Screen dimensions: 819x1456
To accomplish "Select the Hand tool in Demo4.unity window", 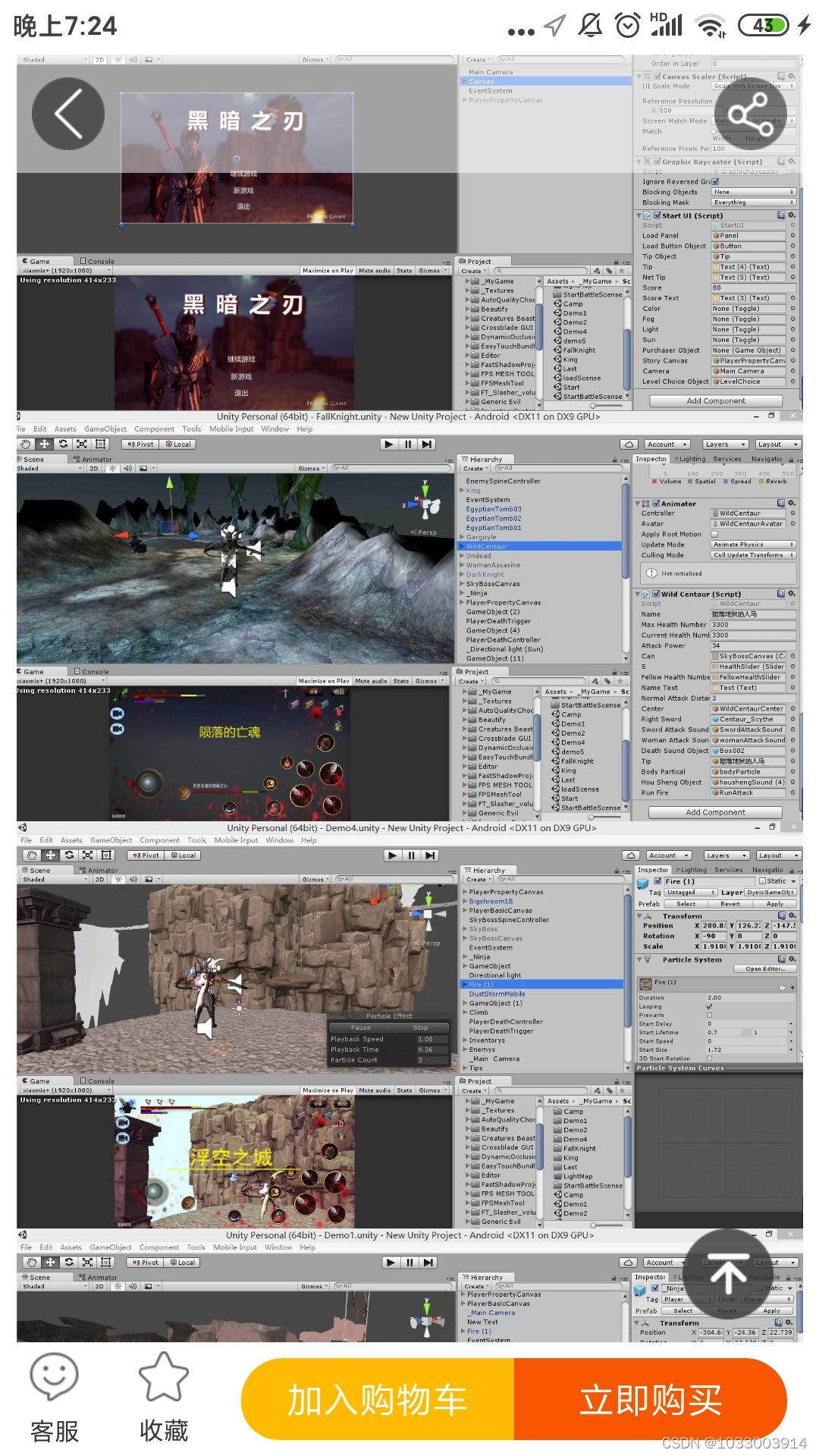I will pos(31,855).
